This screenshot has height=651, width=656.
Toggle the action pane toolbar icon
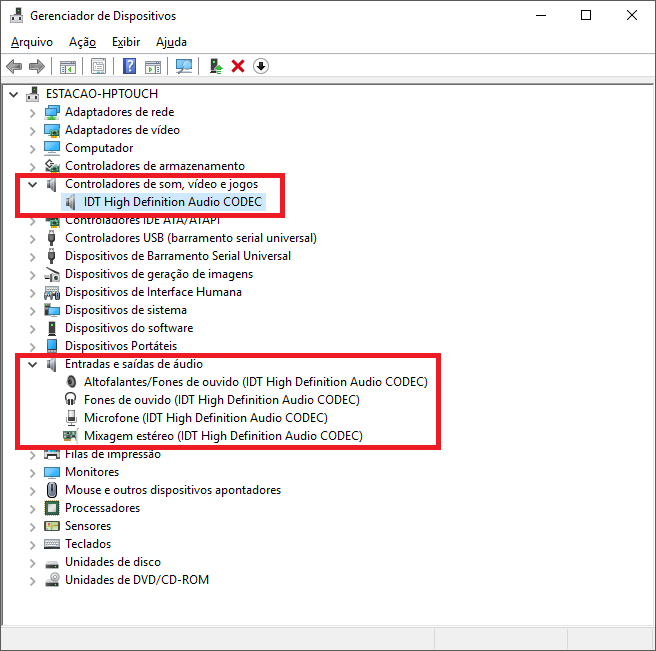(153, 66)
